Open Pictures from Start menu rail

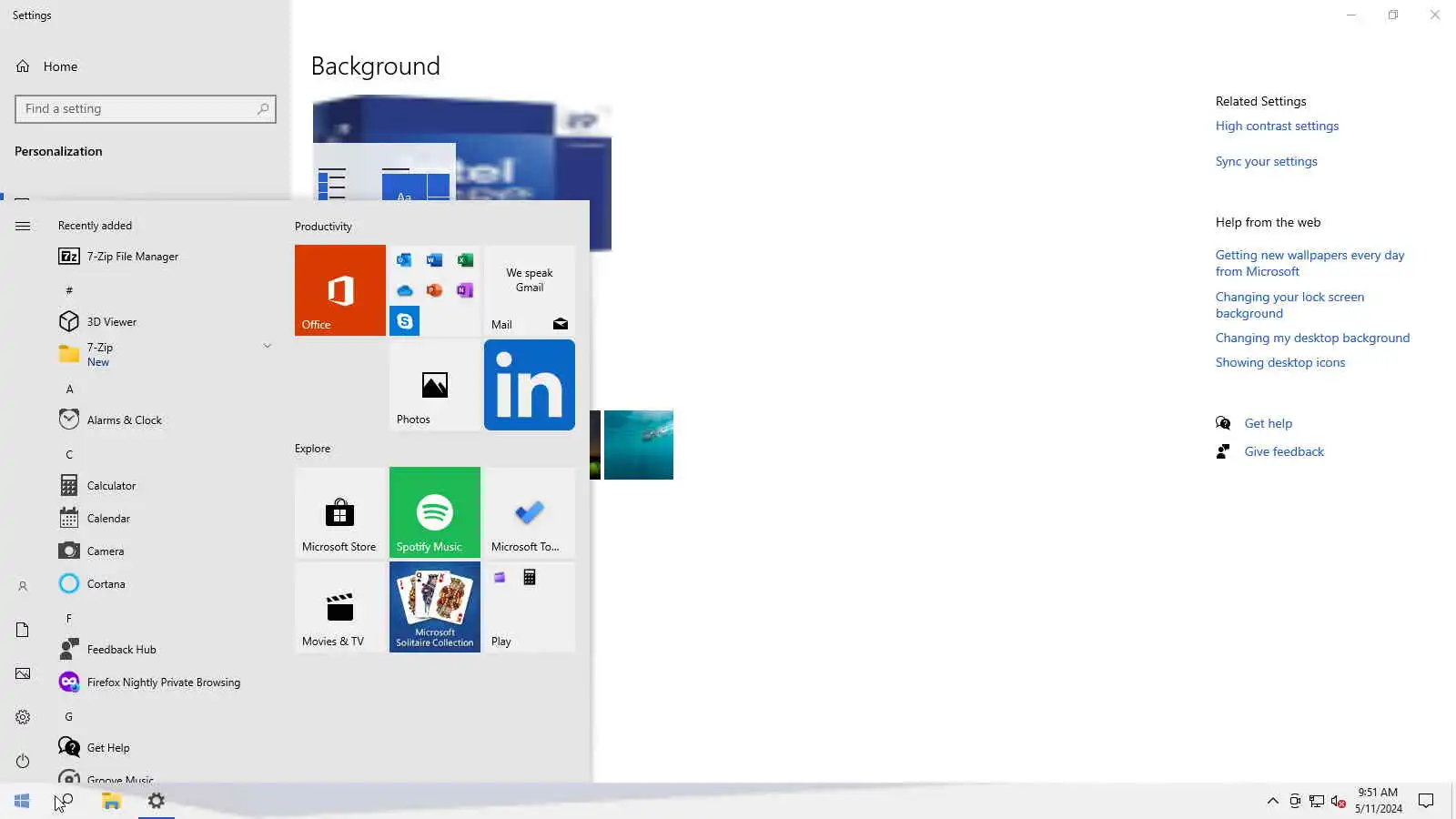coord(23,673)
